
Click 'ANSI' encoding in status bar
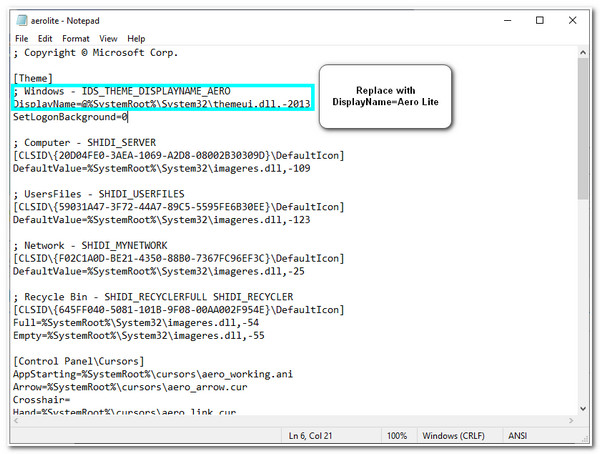coord(517,436)
